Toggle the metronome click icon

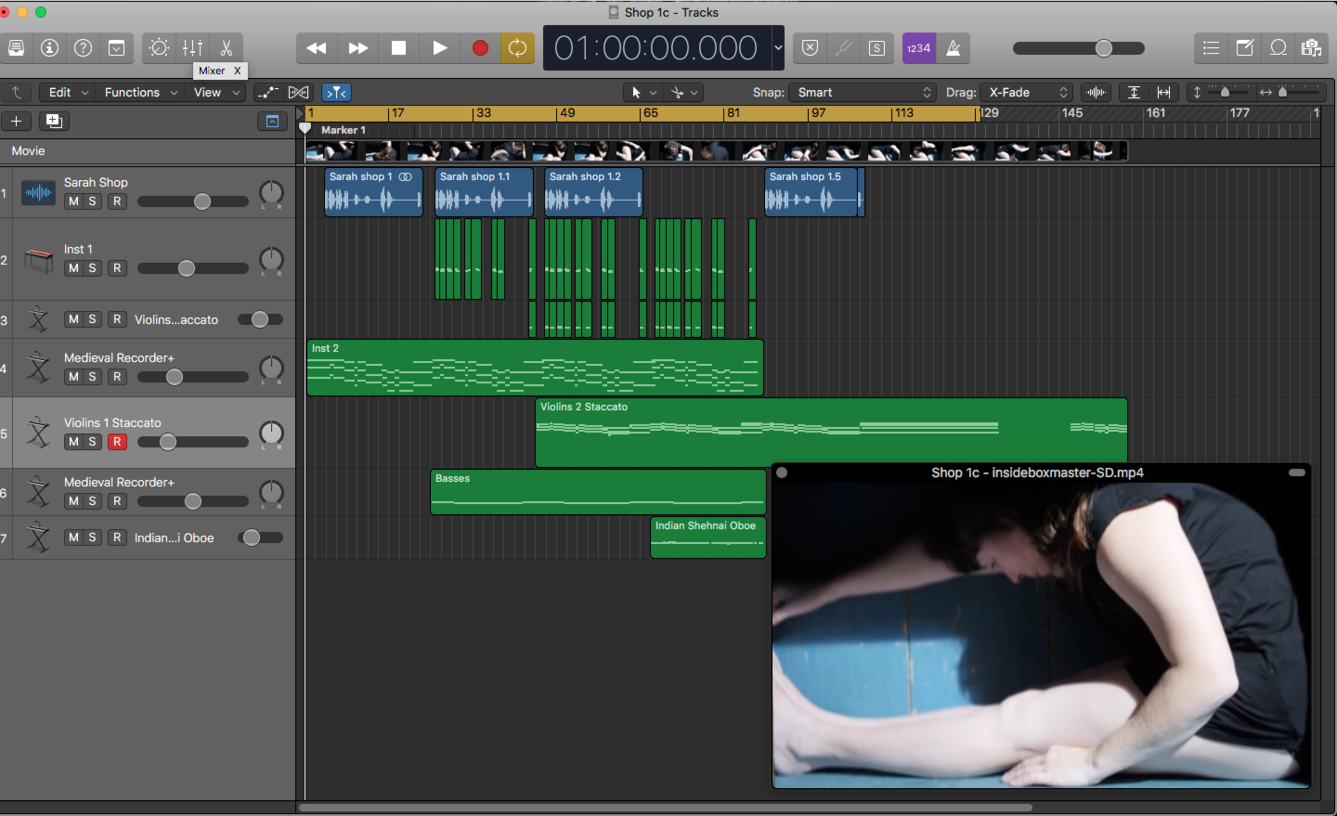coord(953,48)
